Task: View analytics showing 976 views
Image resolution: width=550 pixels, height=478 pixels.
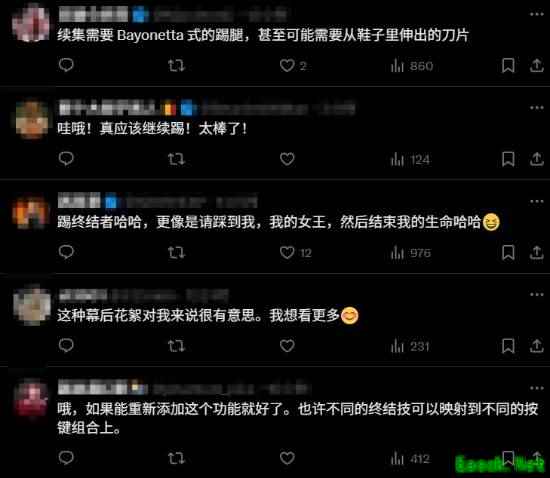Action: point(411,253)
